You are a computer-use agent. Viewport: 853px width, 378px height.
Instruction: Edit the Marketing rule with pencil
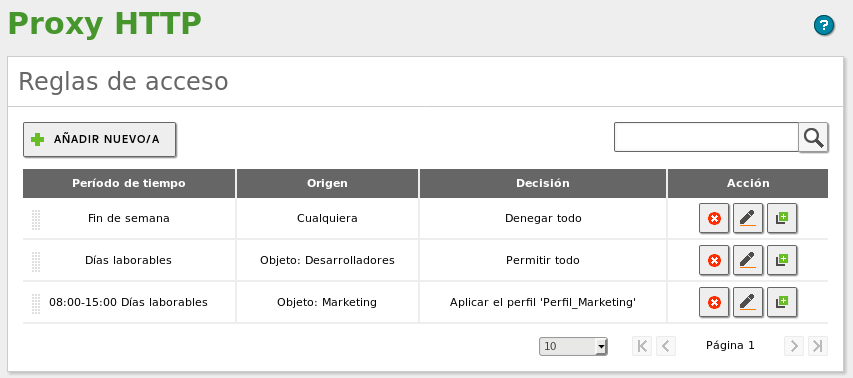[748, 302]
